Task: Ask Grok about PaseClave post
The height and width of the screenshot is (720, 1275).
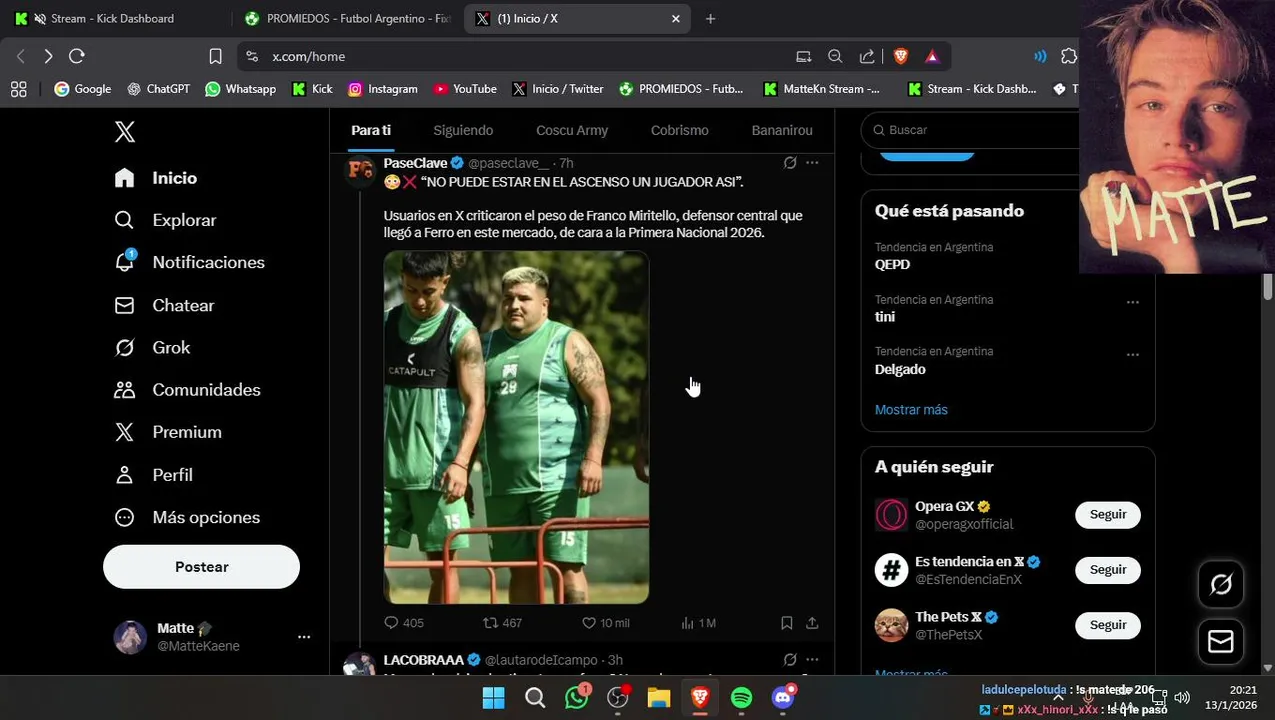Action: pos(790,163)
